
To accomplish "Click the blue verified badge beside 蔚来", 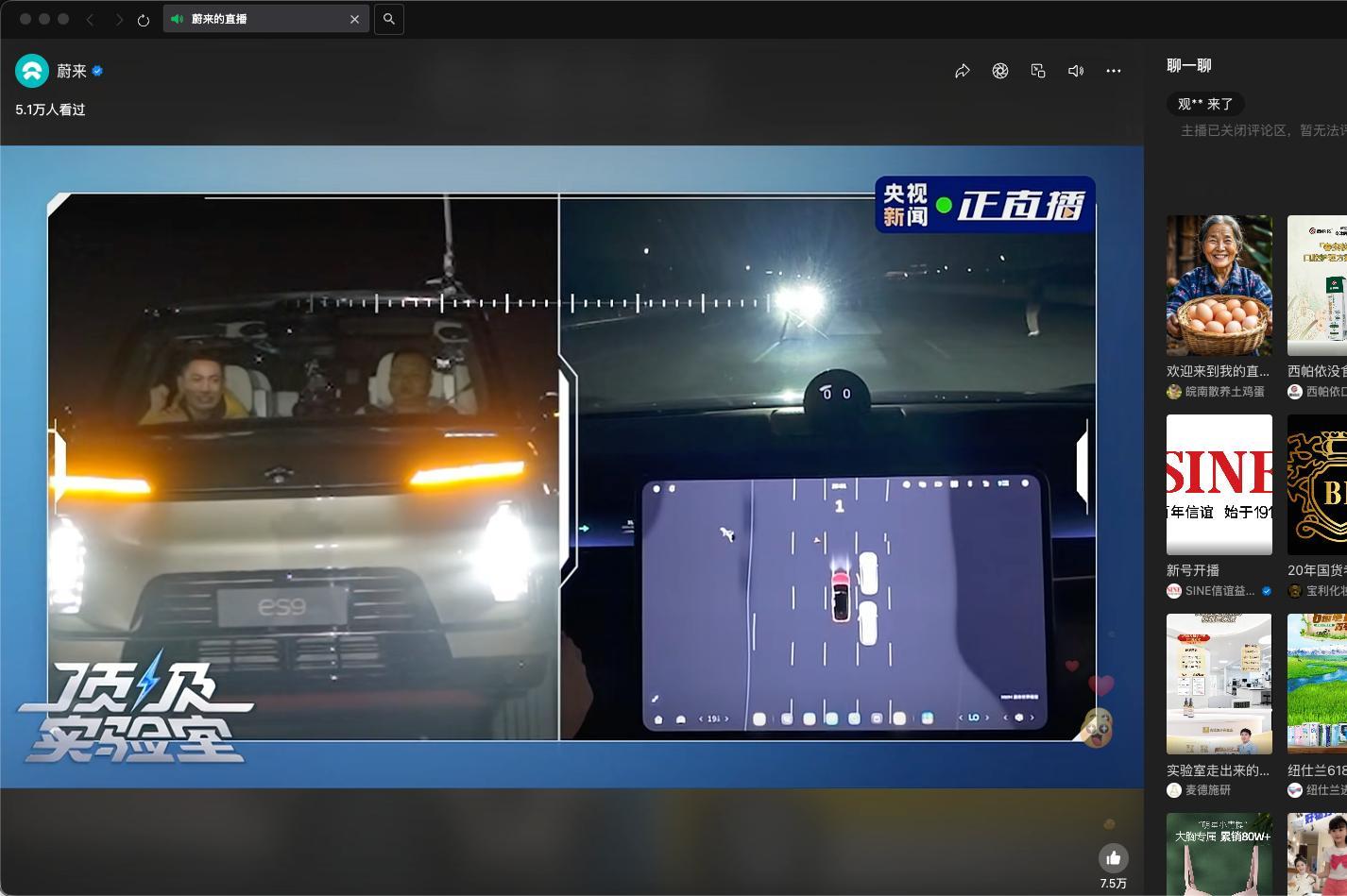I will (x=97, y=71).
